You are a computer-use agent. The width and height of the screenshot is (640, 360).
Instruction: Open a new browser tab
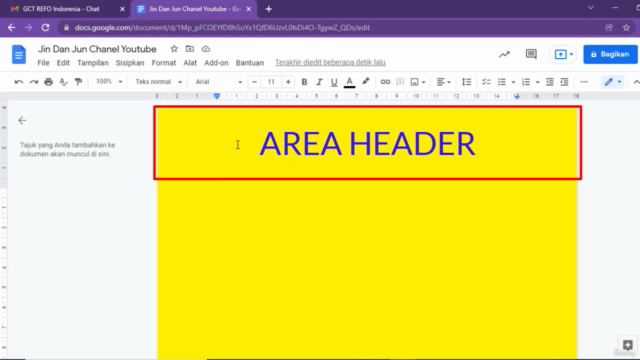coord(269,9)
